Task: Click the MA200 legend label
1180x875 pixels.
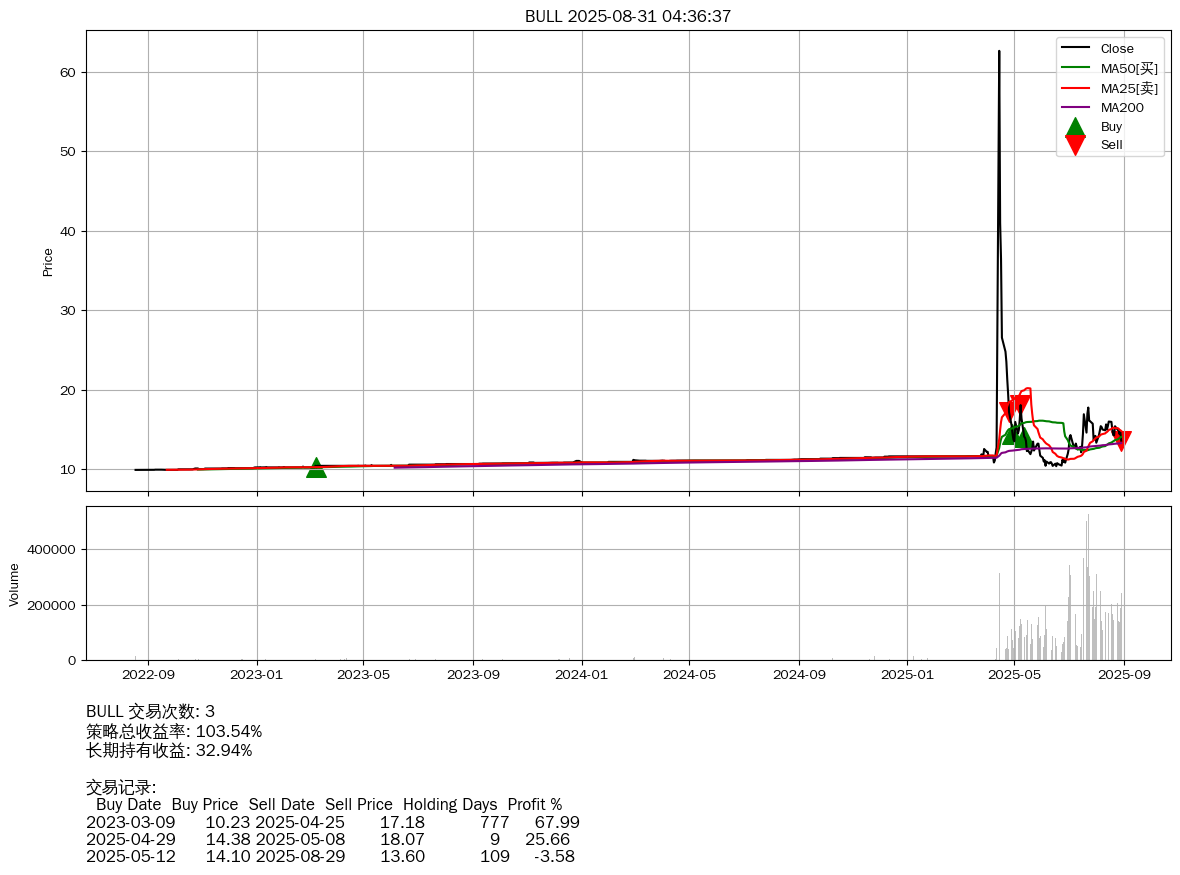Action: (1122, 107)
